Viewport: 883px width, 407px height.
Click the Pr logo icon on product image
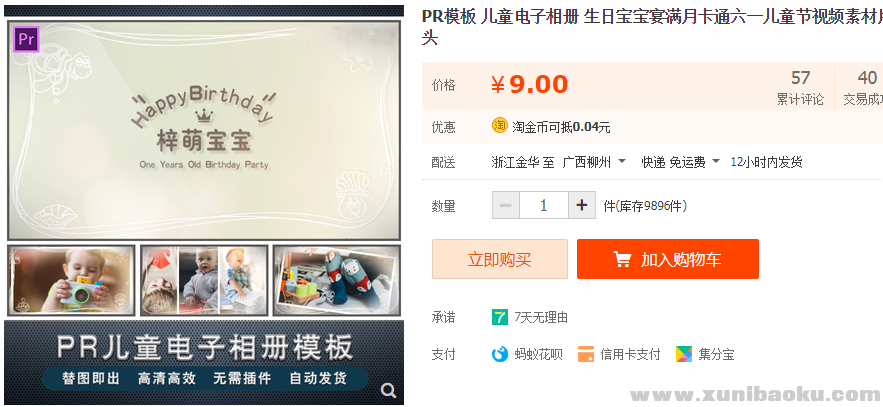point(26,39)
